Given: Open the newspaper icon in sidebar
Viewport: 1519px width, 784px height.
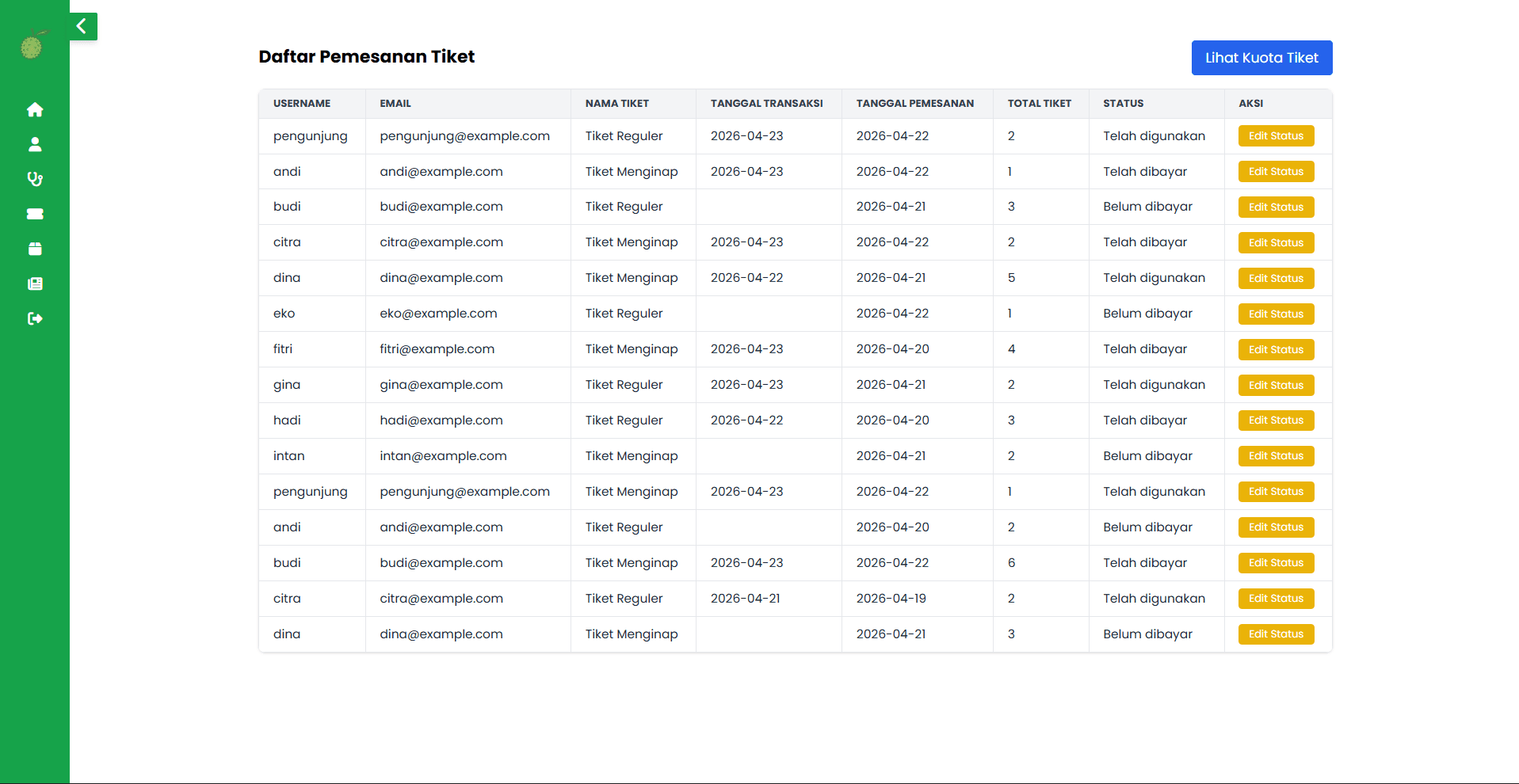Looking at the screenshot, I should [x=35, y=284].
